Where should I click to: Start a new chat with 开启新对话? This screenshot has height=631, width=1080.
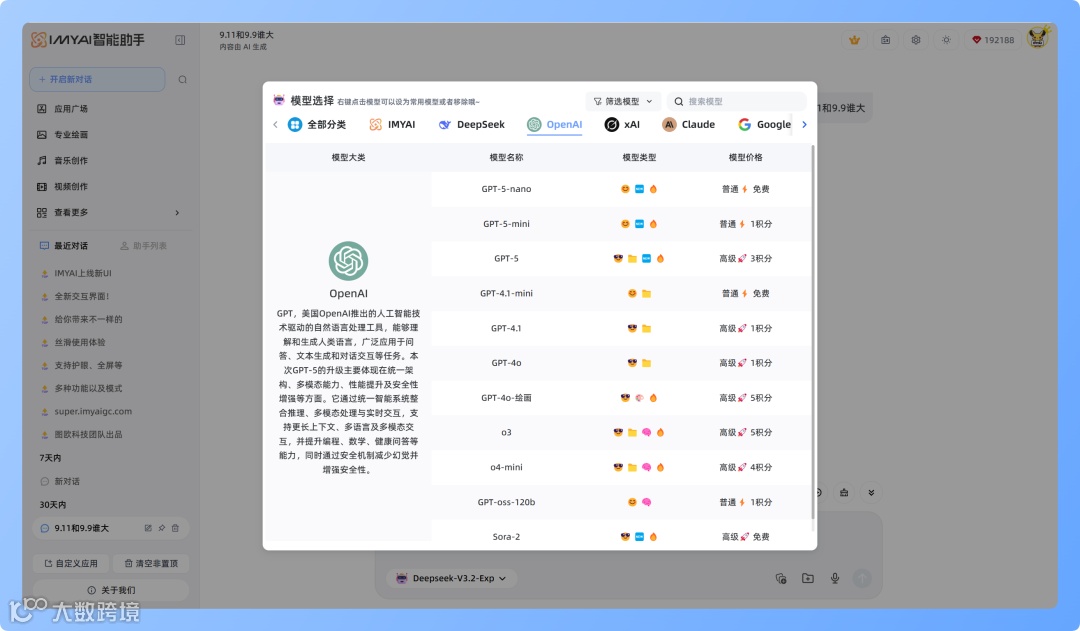point(97,79)
